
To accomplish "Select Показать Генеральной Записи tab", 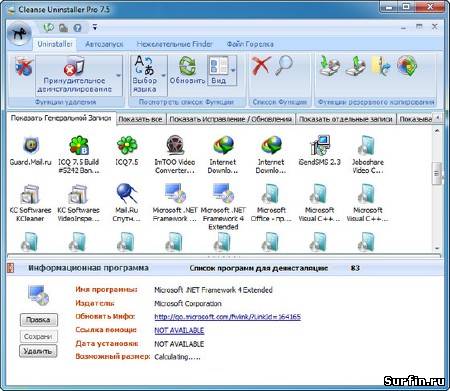I will pyautogui.click(x=61, y=118).
